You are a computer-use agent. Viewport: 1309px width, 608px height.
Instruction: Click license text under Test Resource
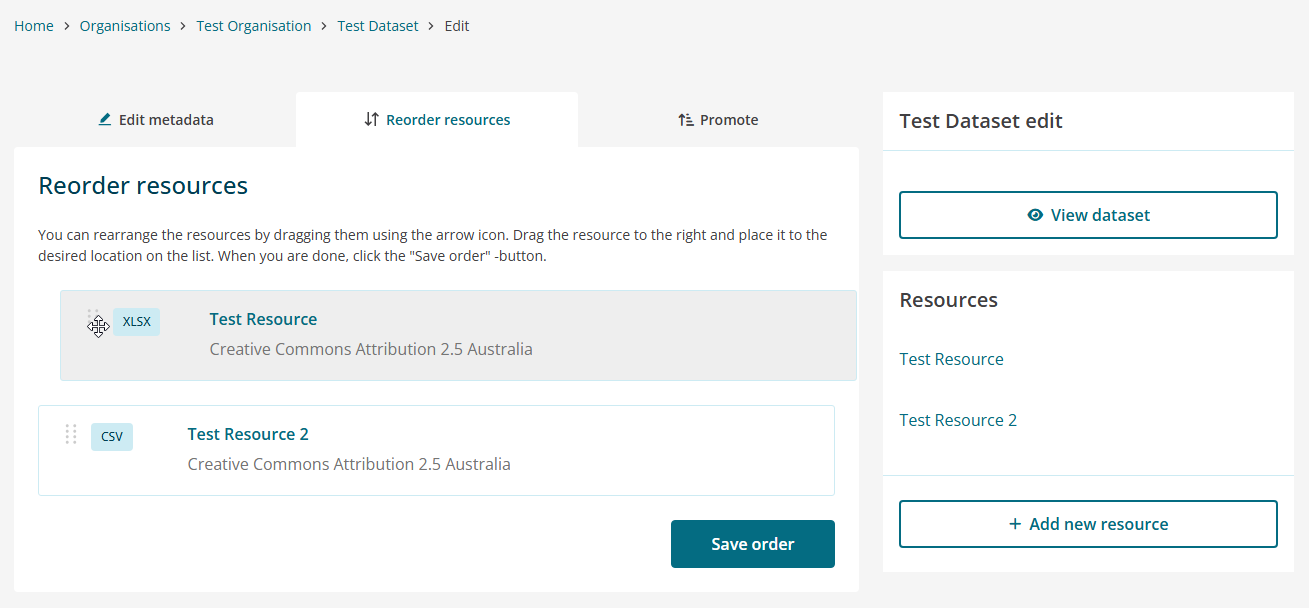point(371,350)
